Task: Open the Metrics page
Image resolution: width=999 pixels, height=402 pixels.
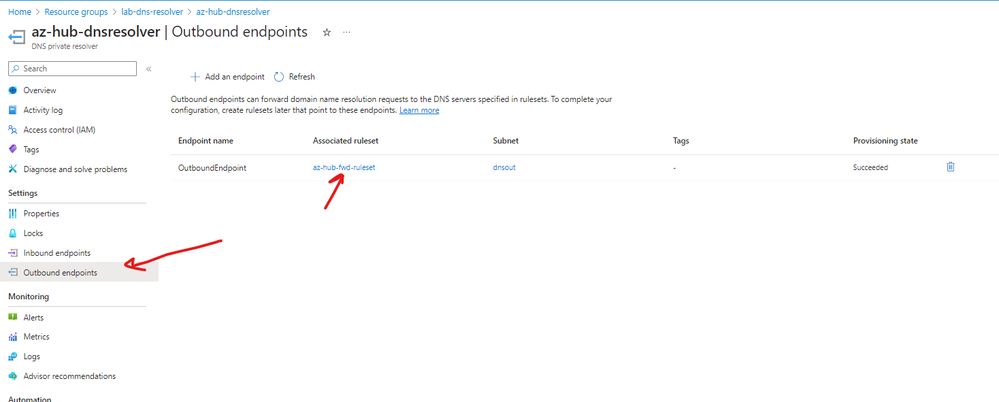Action: 36,336
